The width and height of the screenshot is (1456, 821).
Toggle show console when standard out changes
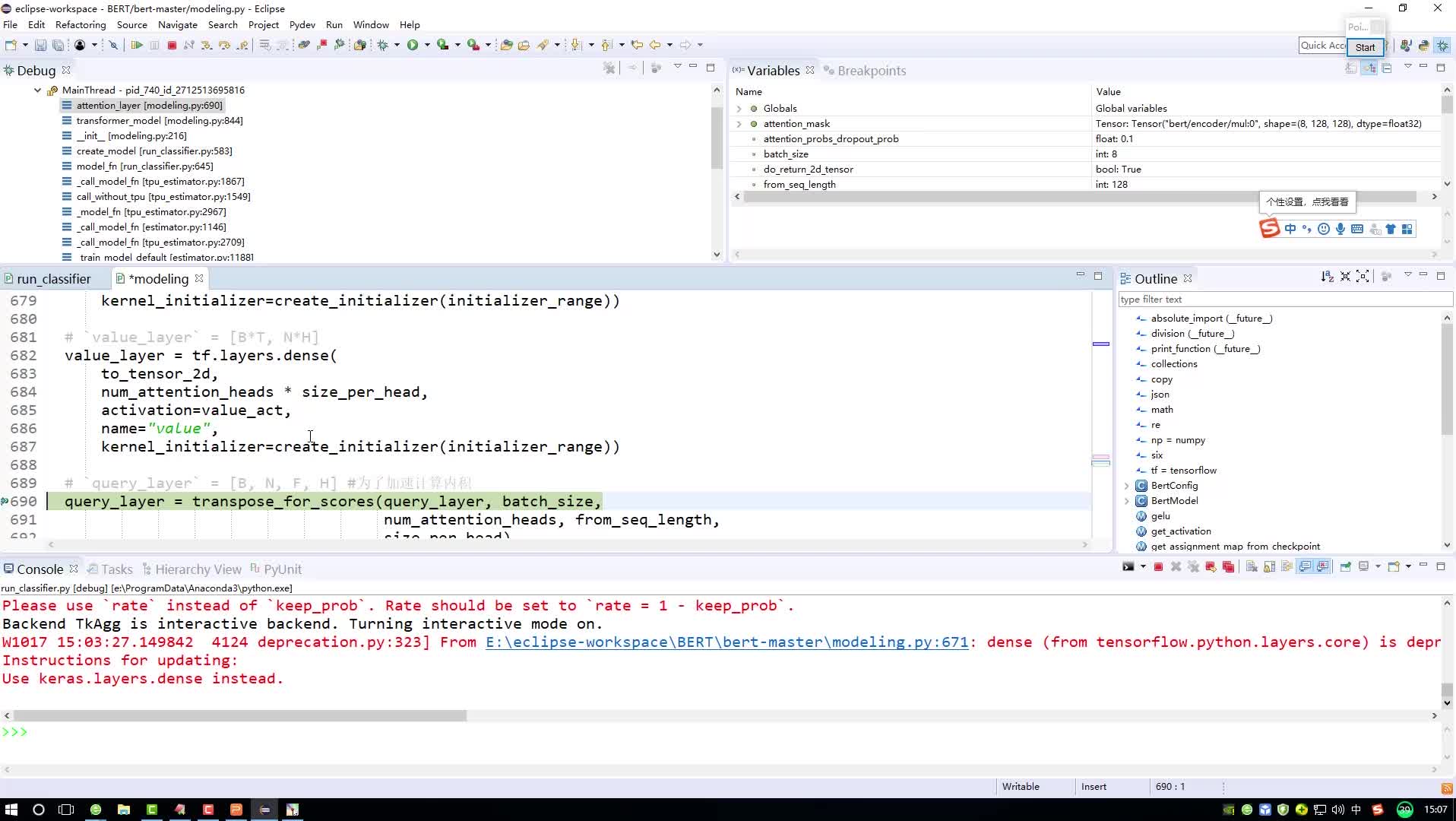click(1305, 567)
